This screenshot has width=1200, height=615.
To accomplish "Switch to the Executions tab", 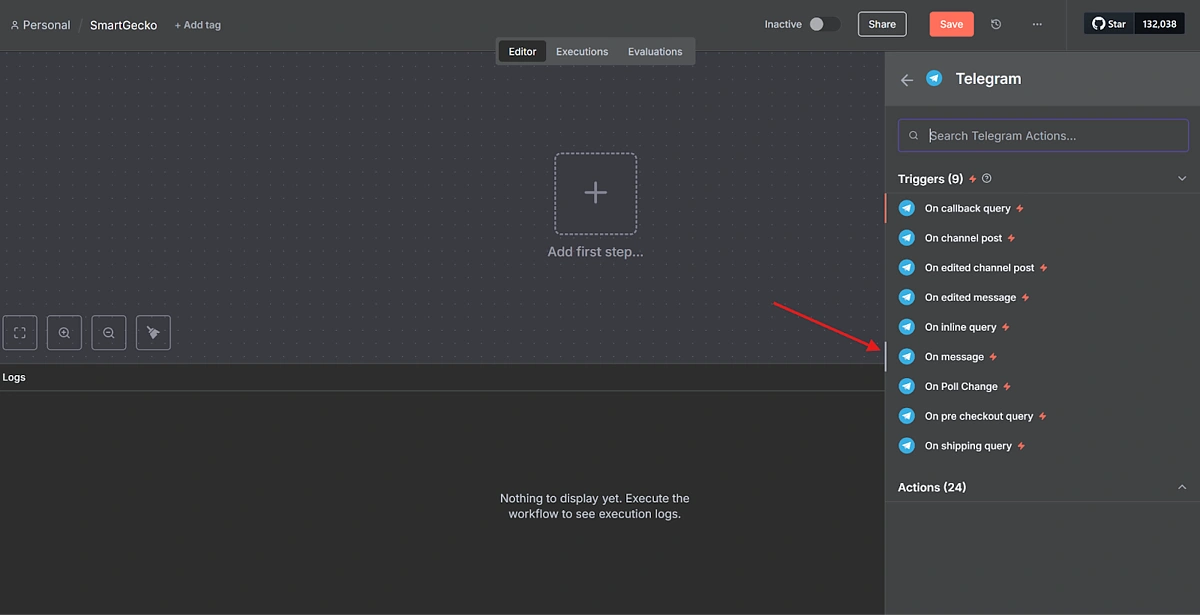I will (x=582, y=51).
